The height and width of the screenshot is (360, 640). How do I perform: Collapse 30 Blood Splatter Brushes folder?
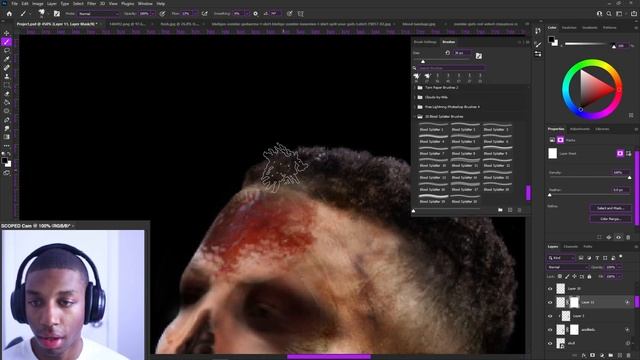(415, 116)
